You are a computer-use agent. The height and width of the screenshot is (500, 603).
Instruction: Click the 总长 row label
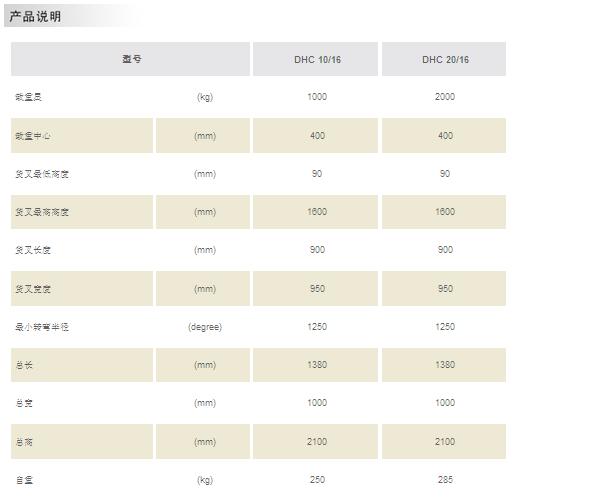click(24, 365)
